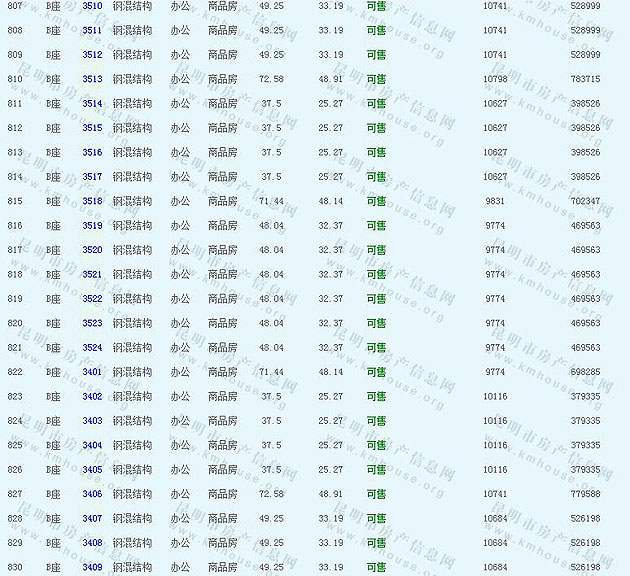Open room 3406 link
The height and width of the screenshot is (576, 630).
tap(92, 494)
